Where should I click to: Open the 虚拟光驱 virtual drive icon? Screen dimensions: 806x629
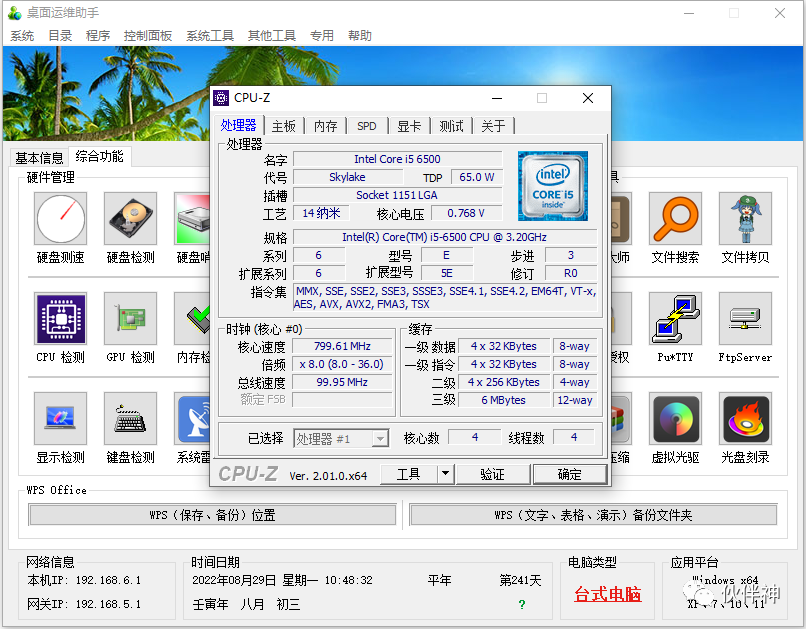675,418
